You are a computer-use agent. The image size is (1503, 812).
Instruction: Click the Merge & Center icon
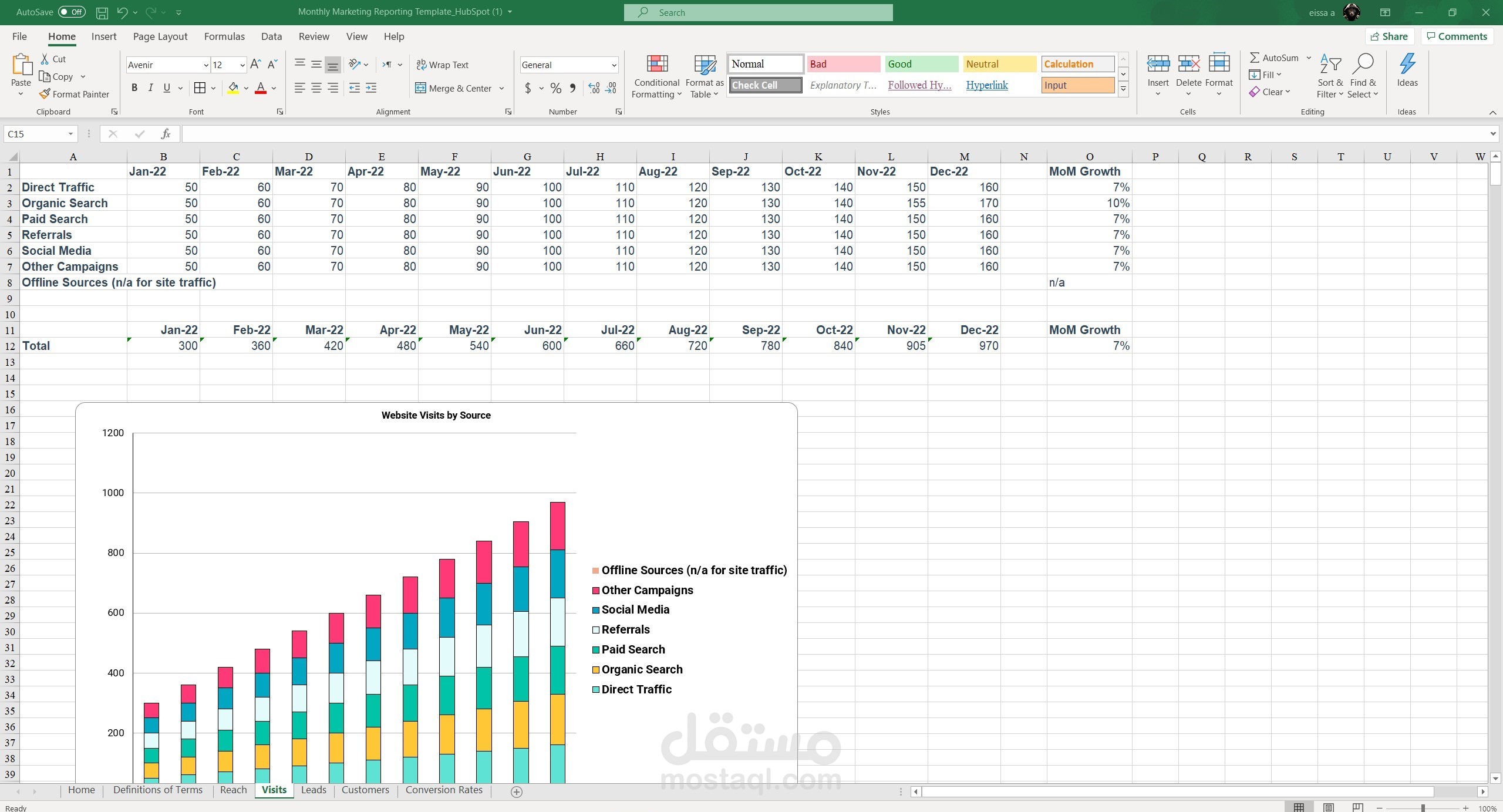point(420,88)
